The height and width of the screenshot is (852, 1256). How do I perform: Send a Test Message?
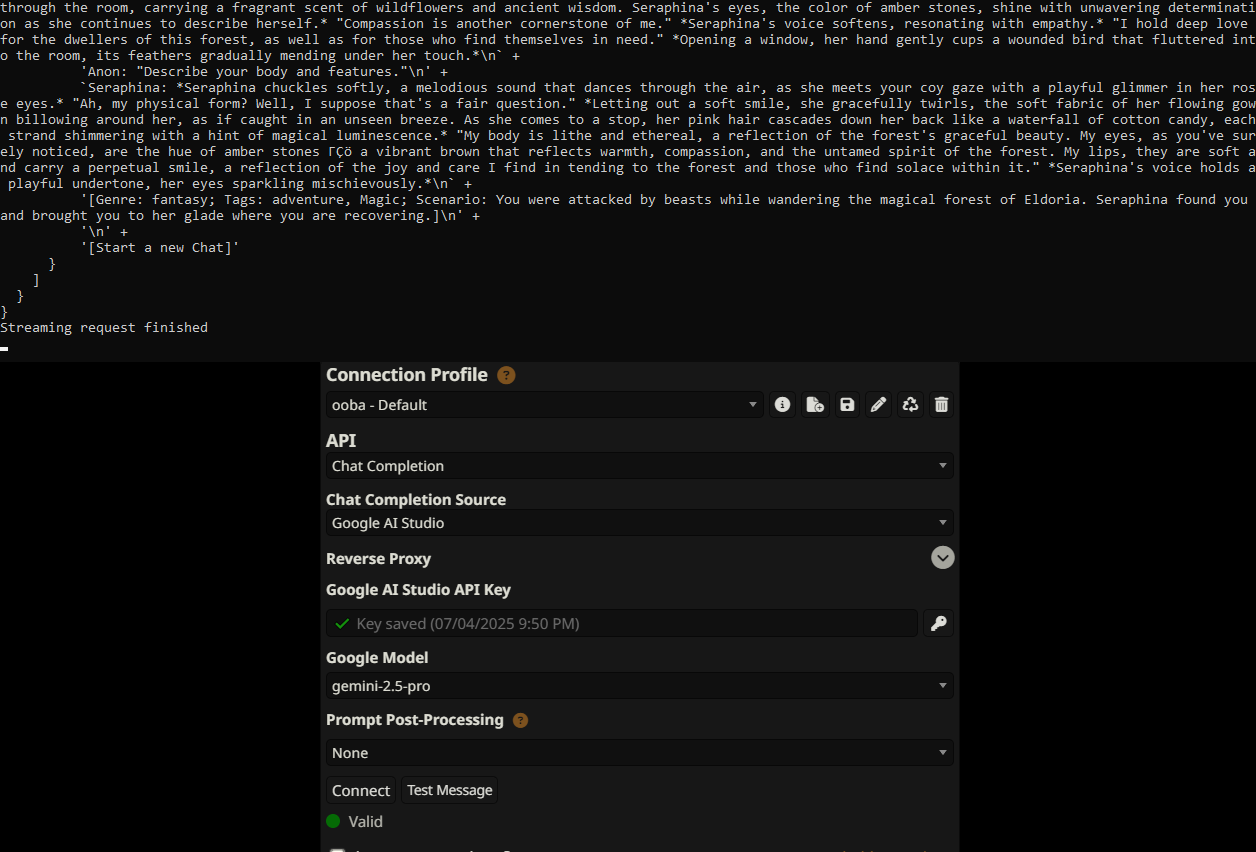(450, 790)
